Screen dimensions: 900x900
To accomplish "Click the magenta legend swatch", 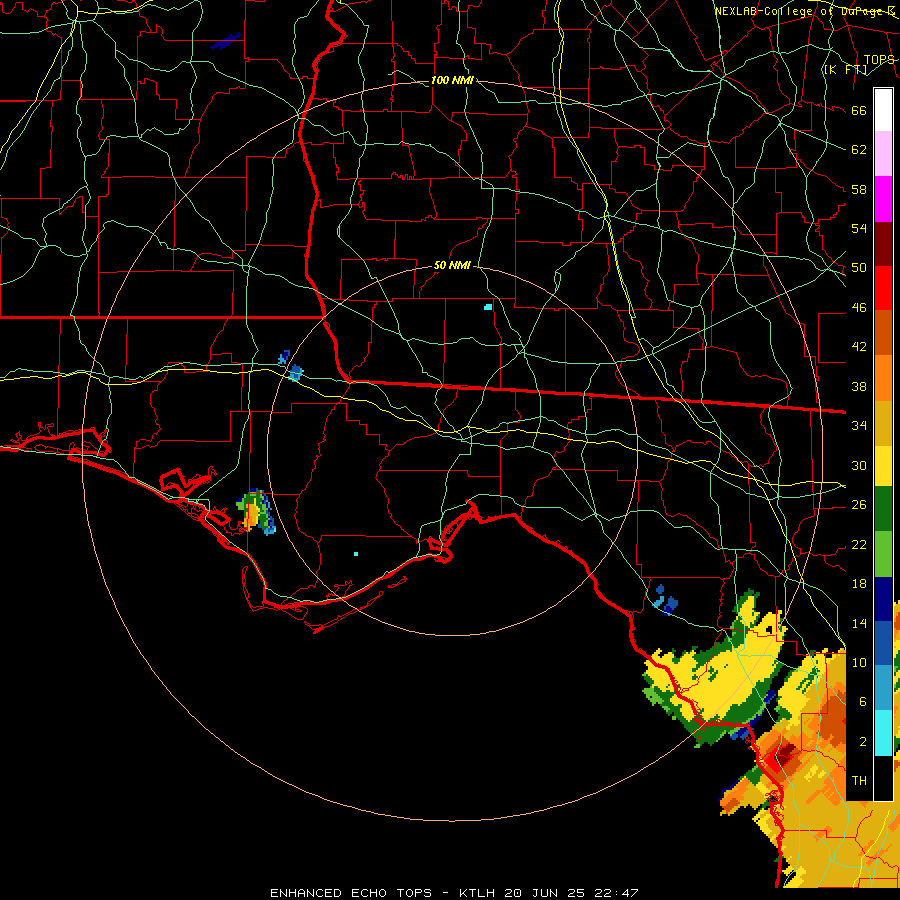I will pyautogui.click(x=883, y=199).
